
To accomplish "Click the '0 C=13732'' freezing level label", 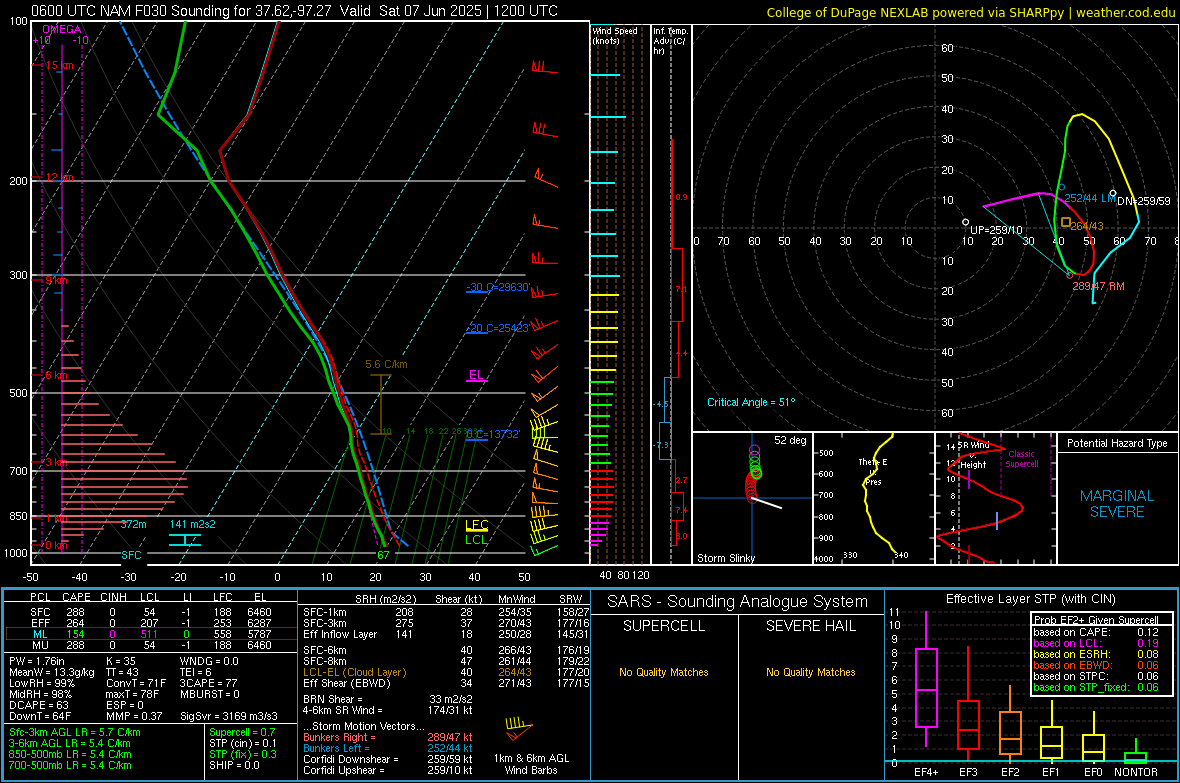I will click(493, 434).
